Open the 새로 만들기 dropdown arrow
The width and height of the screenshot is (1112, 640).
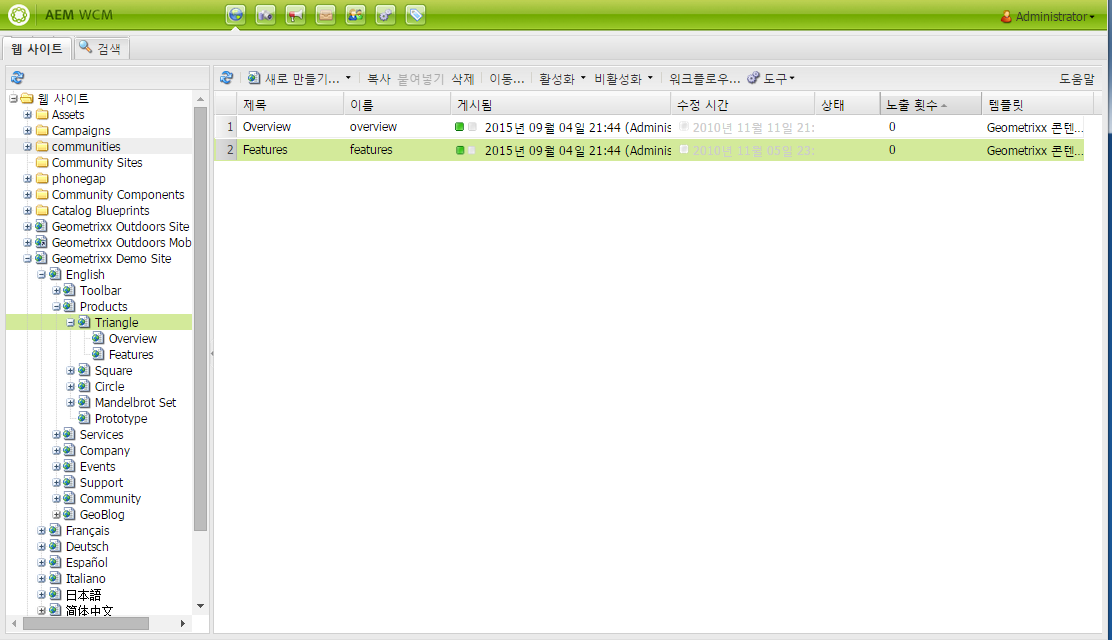pos(348,78)
